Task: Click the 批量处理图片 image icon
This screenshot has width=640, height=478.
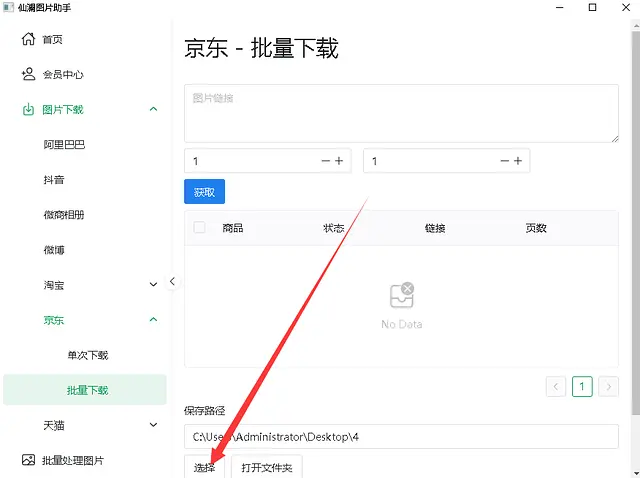Action: 28,460
